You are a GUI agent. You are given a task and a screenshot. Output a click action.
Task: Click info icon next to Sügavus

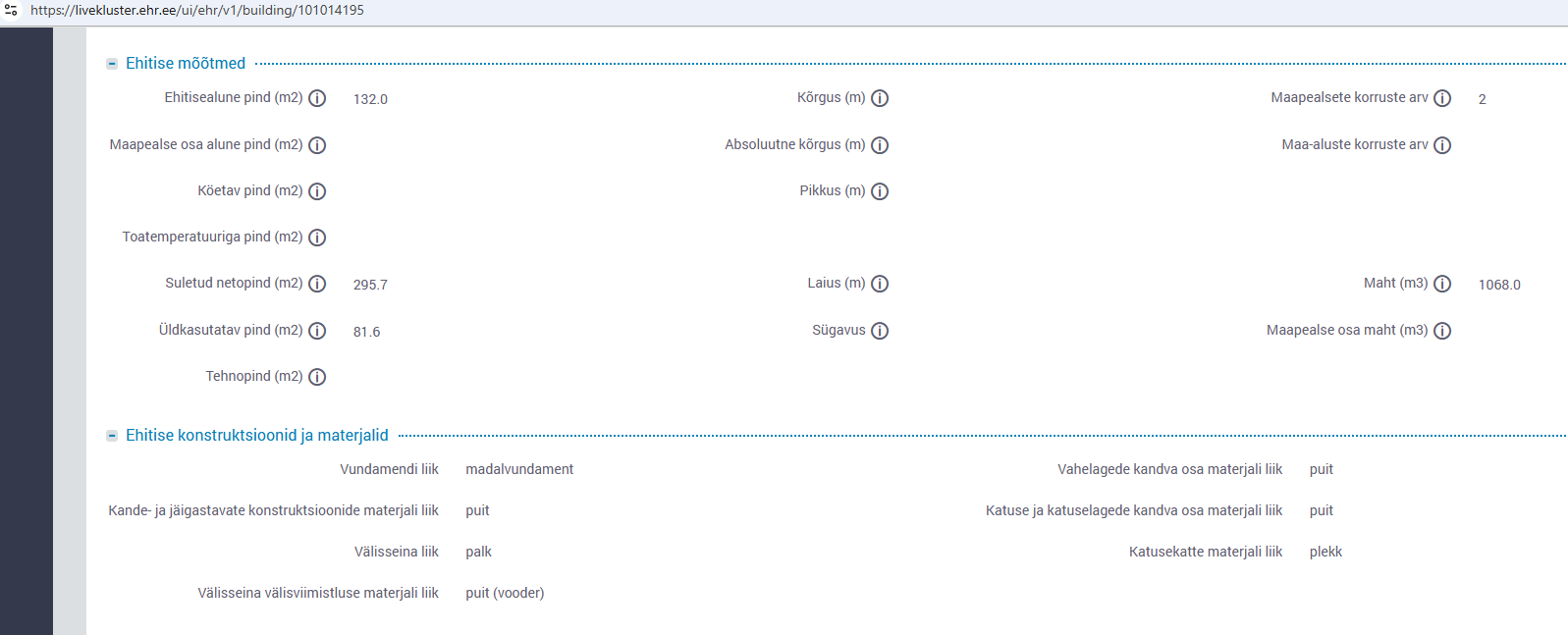[880, 331]
